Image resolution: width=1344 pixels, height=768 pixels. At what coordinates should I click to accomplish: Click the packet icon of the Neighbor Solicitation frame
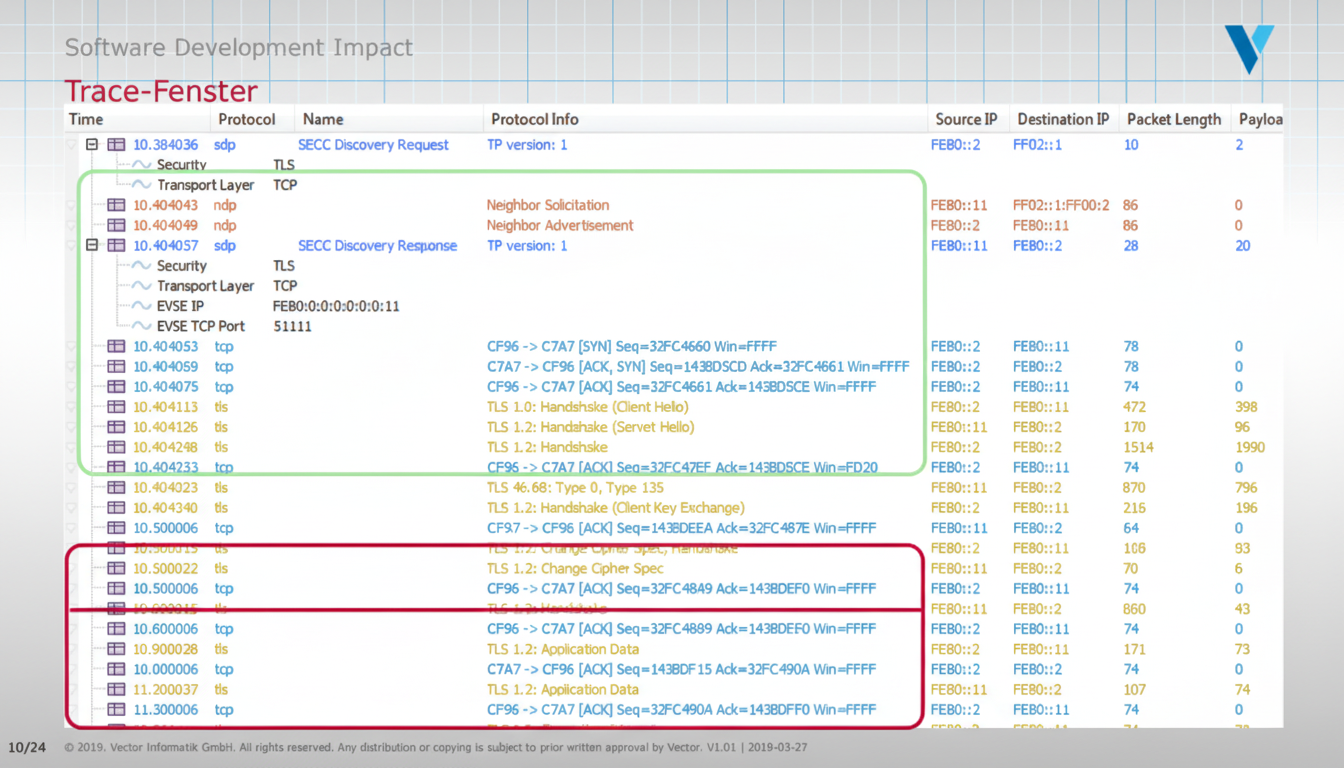(116, 205)
